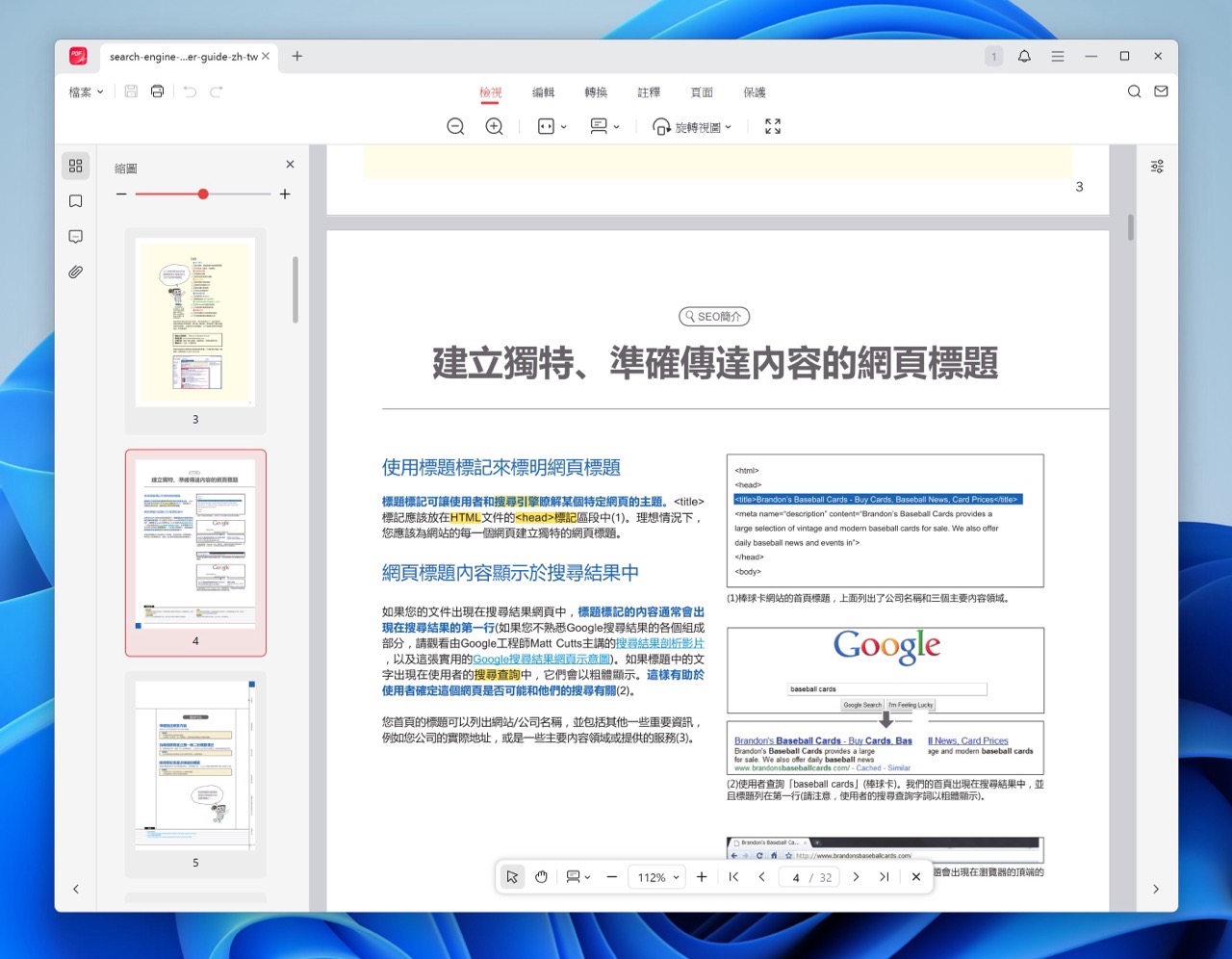Image resolution: width=1232 pixels, height=959 pixels.
Task: Adjust the thumbnail size slider handle
Action: 203,194
